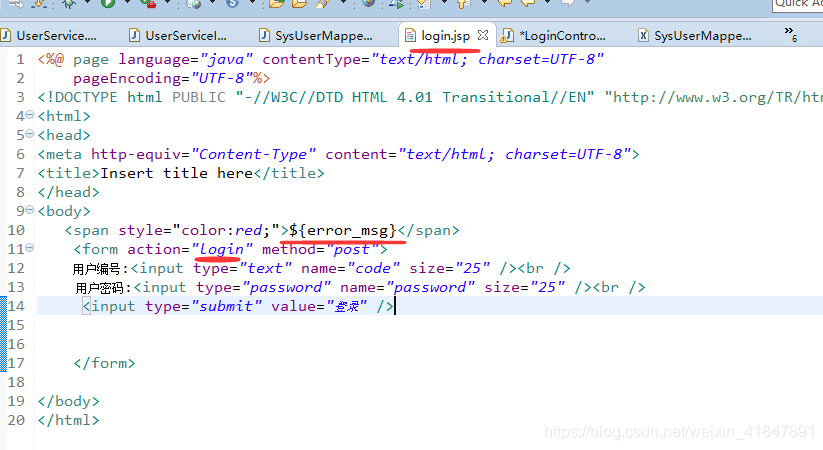This screenshot has height=450, width=823.
Task: Activate the login.jsp editor tab
Action: click(x=445, y=36)
